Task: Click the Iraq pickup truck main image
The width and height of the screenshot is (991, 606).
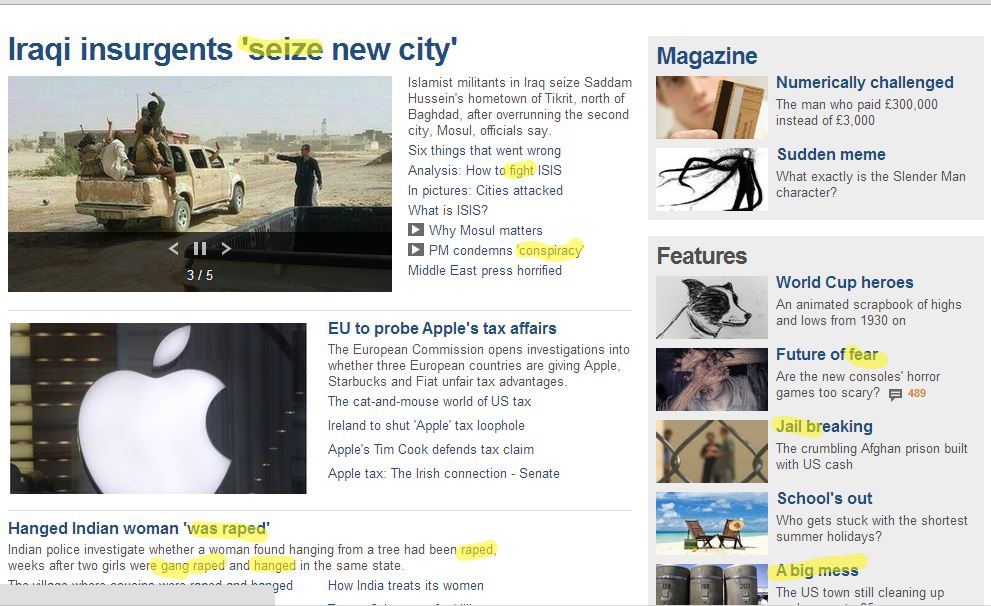Action: tap(200, 184)
